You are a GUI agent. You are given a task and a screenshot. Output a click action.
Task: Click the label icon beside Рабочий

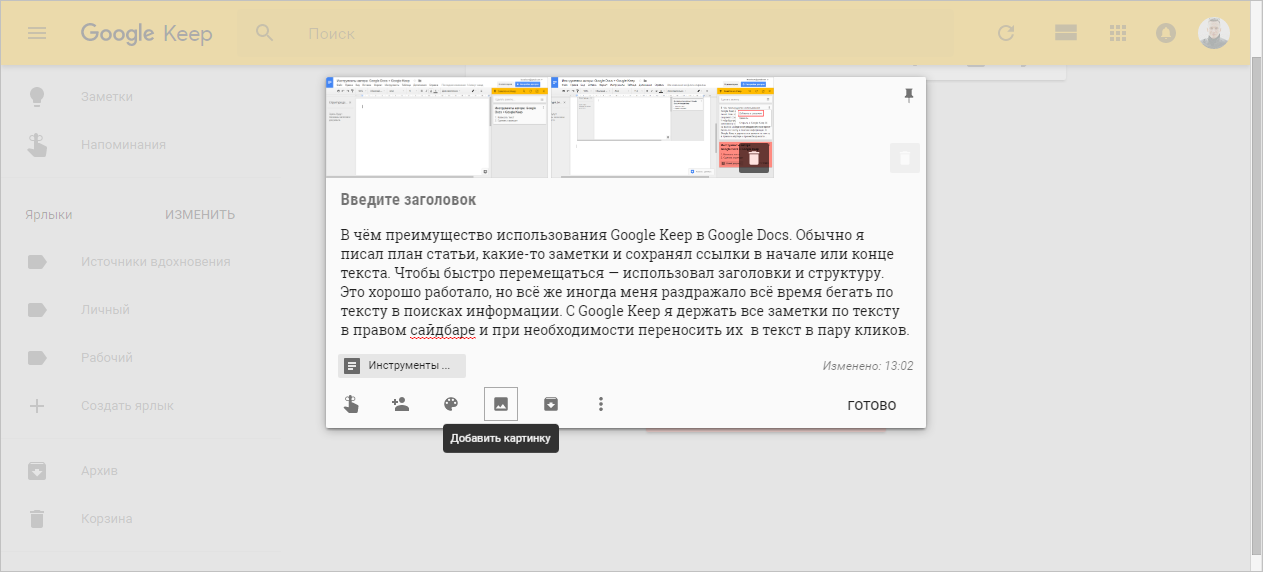(37, 358)
